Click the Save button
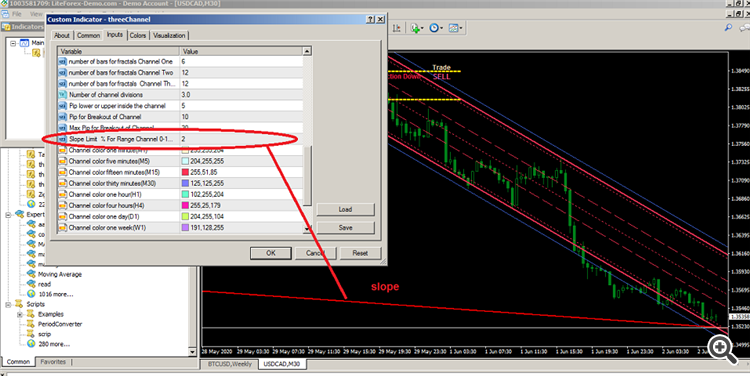750x376 pixels. [345, 228]
